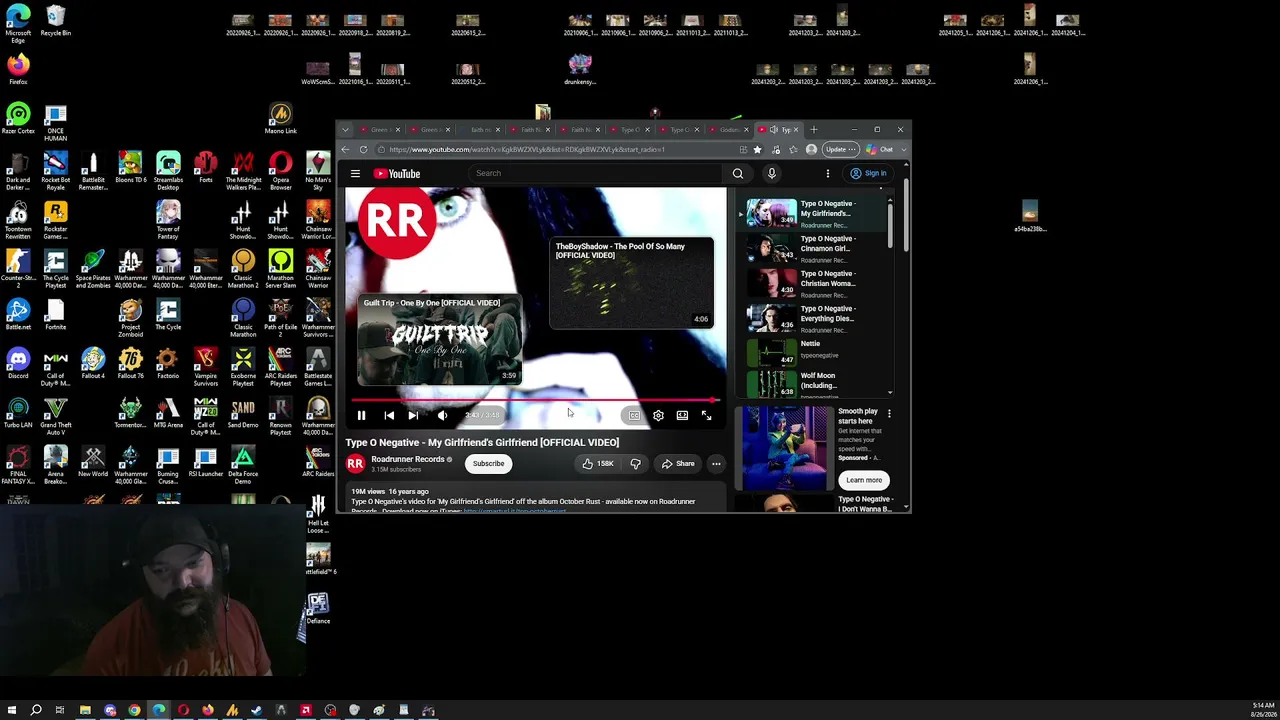Click the browser Update button
Image resolution: width=1280 pixels, height=720 pixels.
(x=840, y=149)
